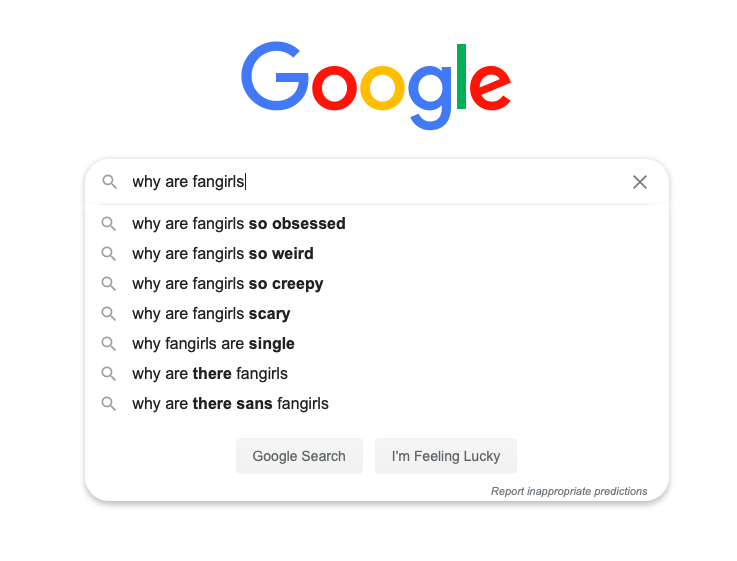Click magnifier icon beside 'so creepy' suggestion
This screenshot has height=561, width=737.
coord(109,284)
